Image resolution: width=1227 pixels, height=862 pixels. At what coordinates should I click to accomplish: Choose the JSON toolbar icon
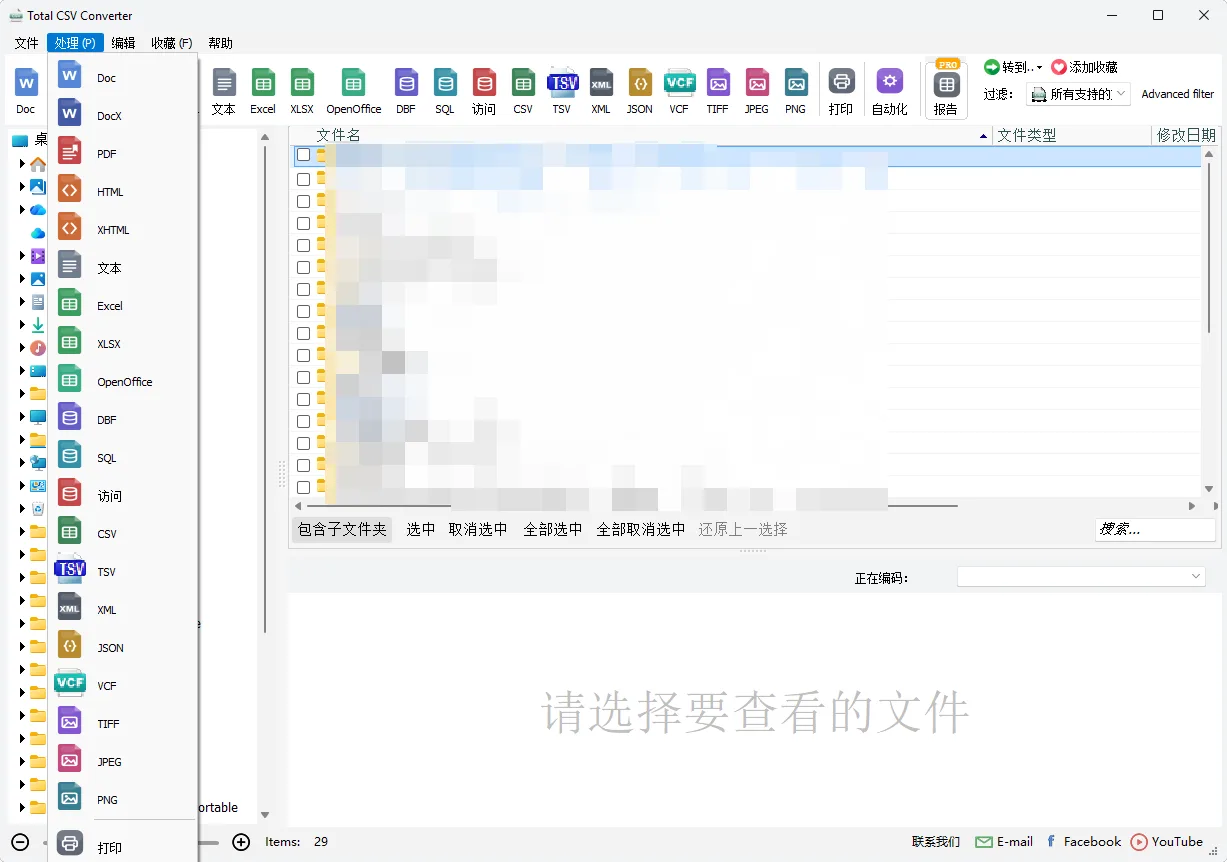click(x=640, y=82)
